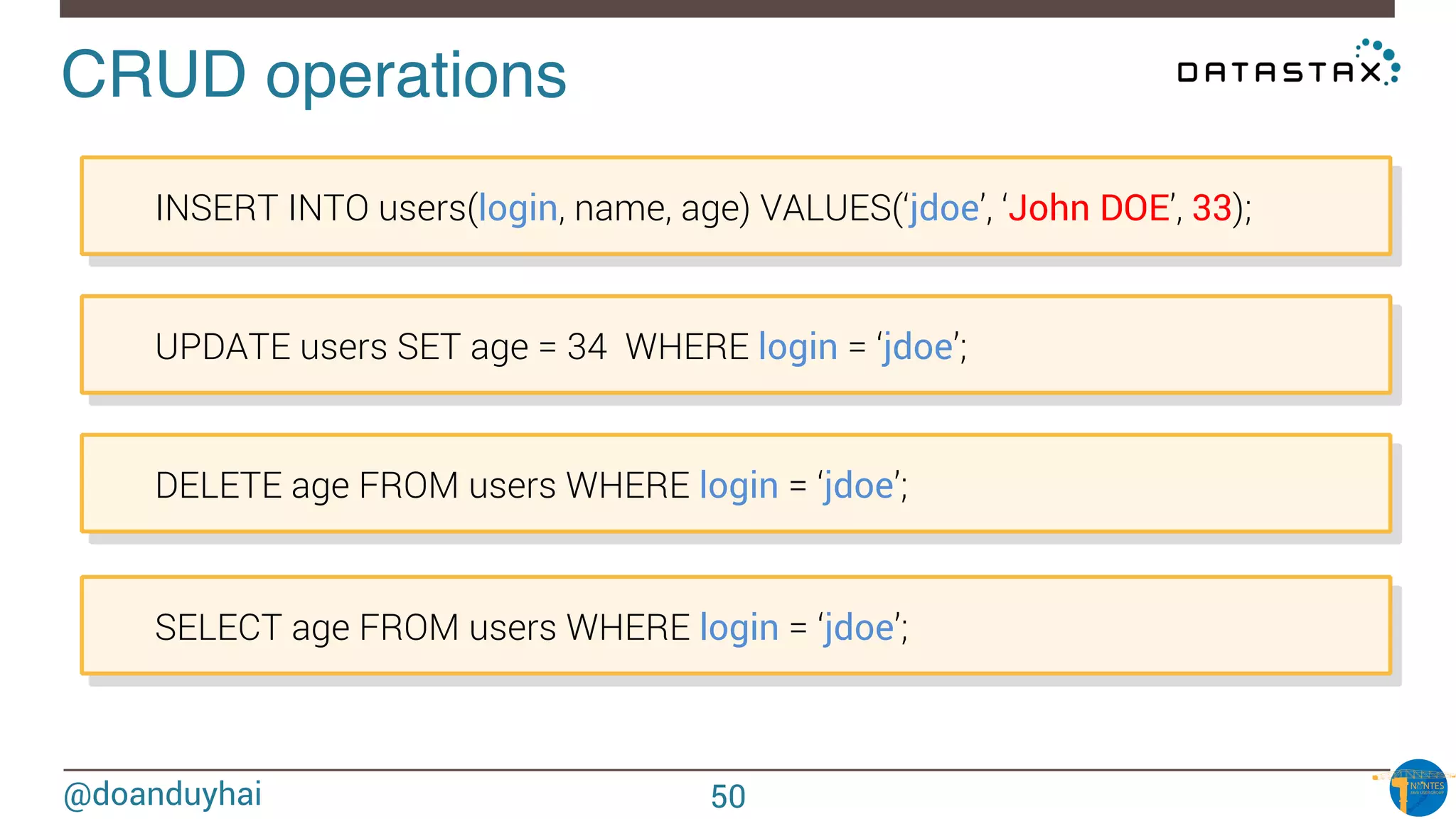Click blue 'login' in the INSERT statement

pos(518,209)
